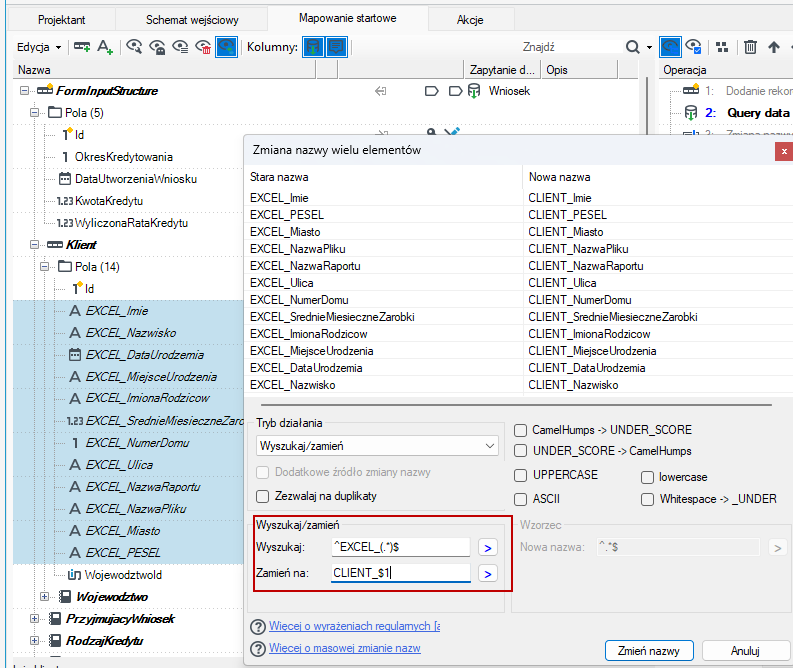The width and height of the screenshot is (793, 668).
Task: Expand the PrzyjmujacyWniosek tree node
Action: point(34,618)
